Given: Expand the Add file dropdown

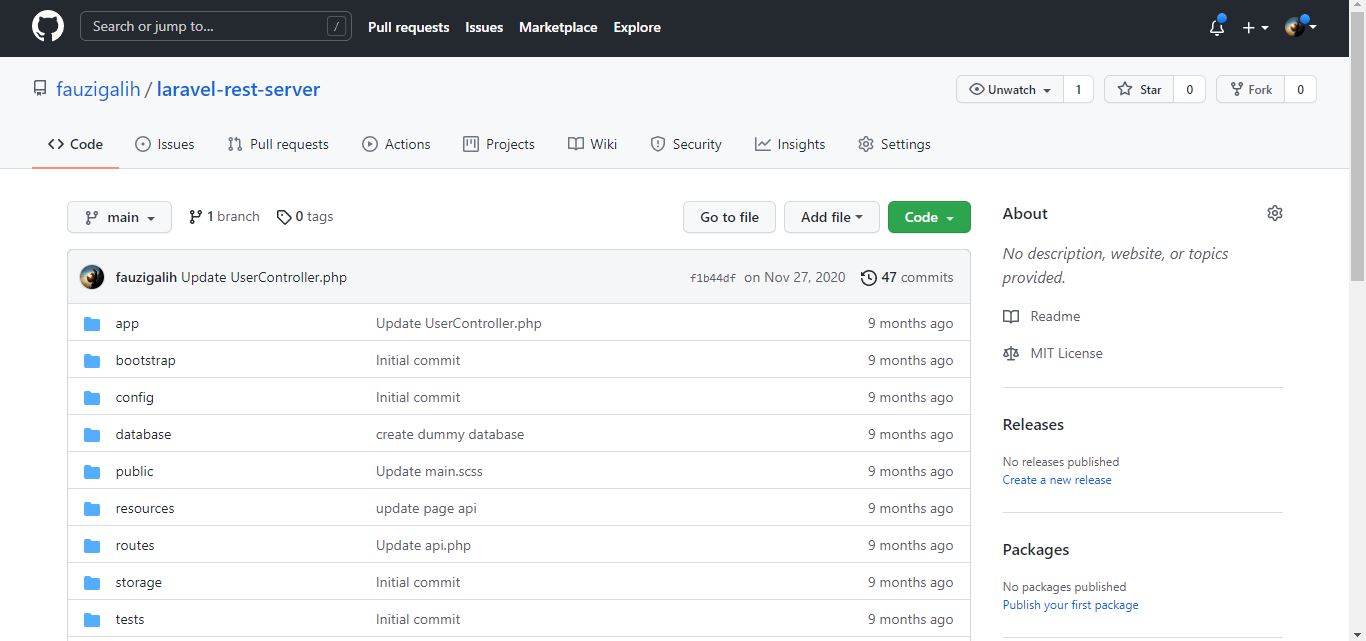Looking at the screenshot, I should 832,217.
